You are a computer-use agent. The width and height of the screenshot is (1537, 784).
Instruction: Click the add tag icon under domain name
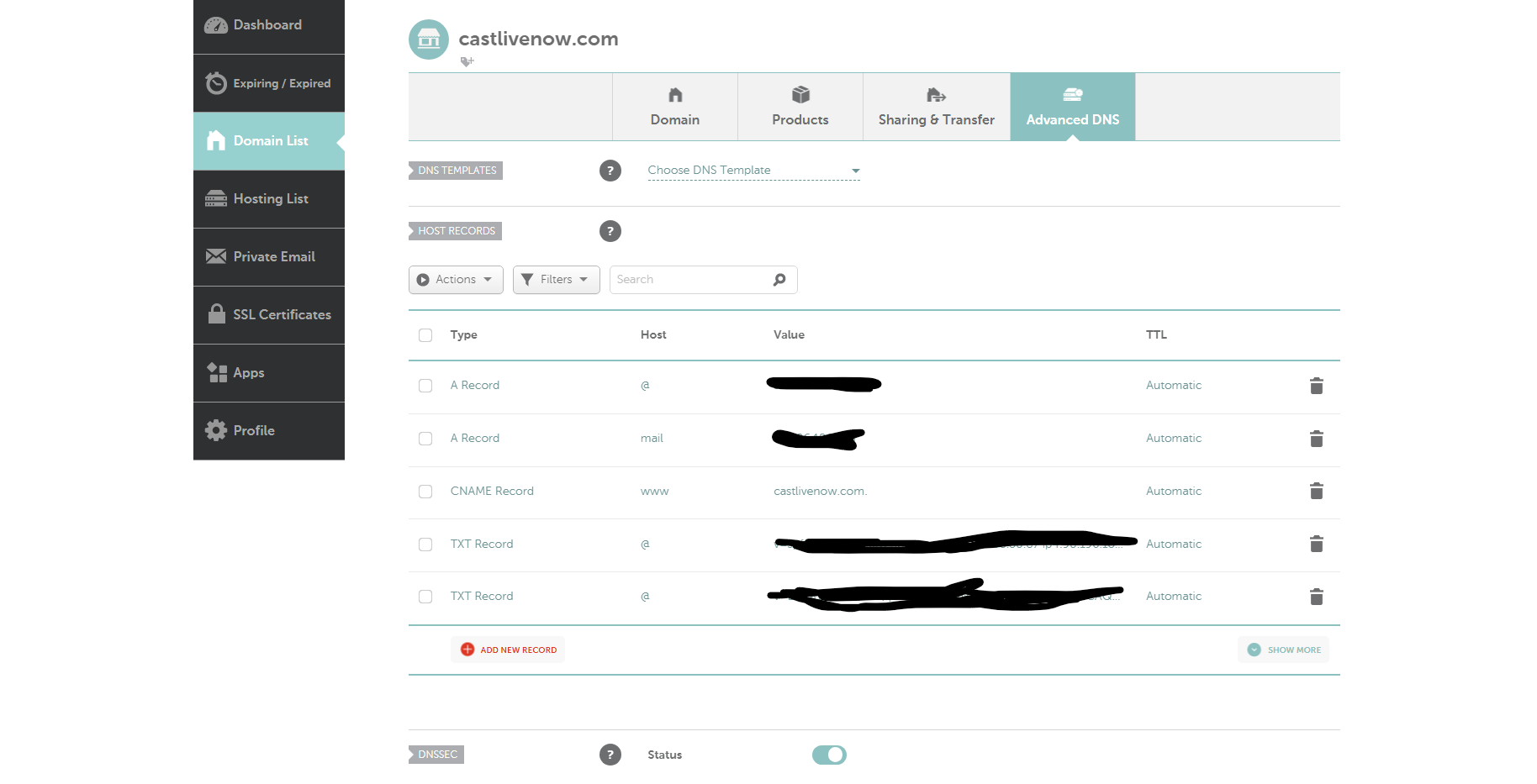[x=467, y=61]
